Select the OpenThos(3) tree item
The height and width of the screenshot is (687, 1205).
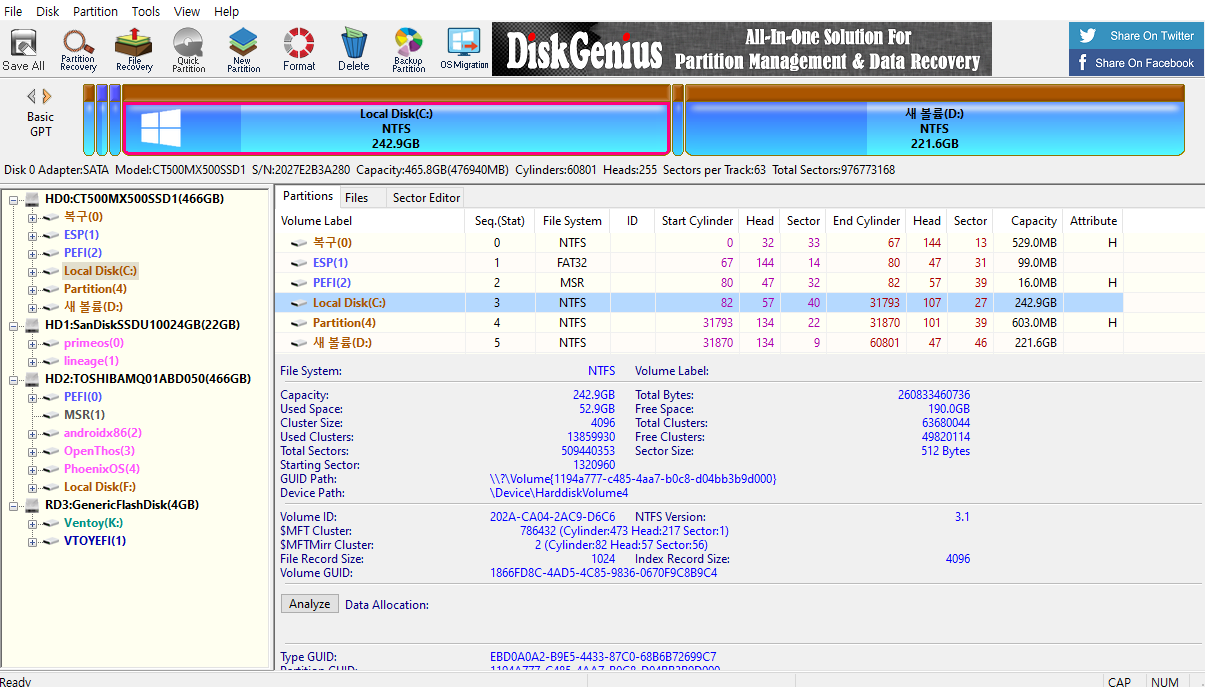(99, 451)
